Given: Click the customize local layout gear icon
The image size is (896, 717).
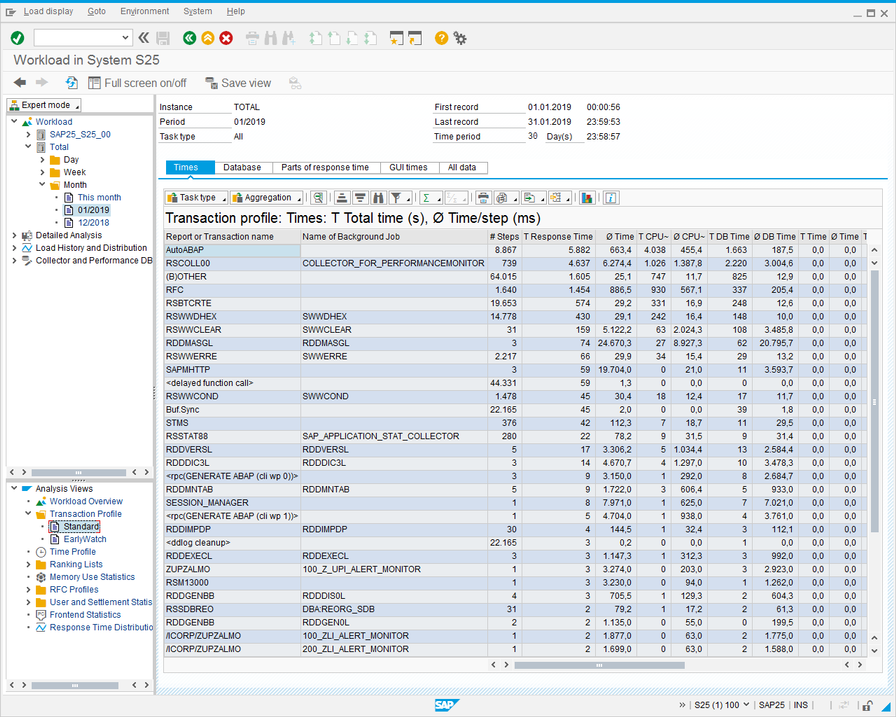Looking at the screenshot, I should point(459,39).
